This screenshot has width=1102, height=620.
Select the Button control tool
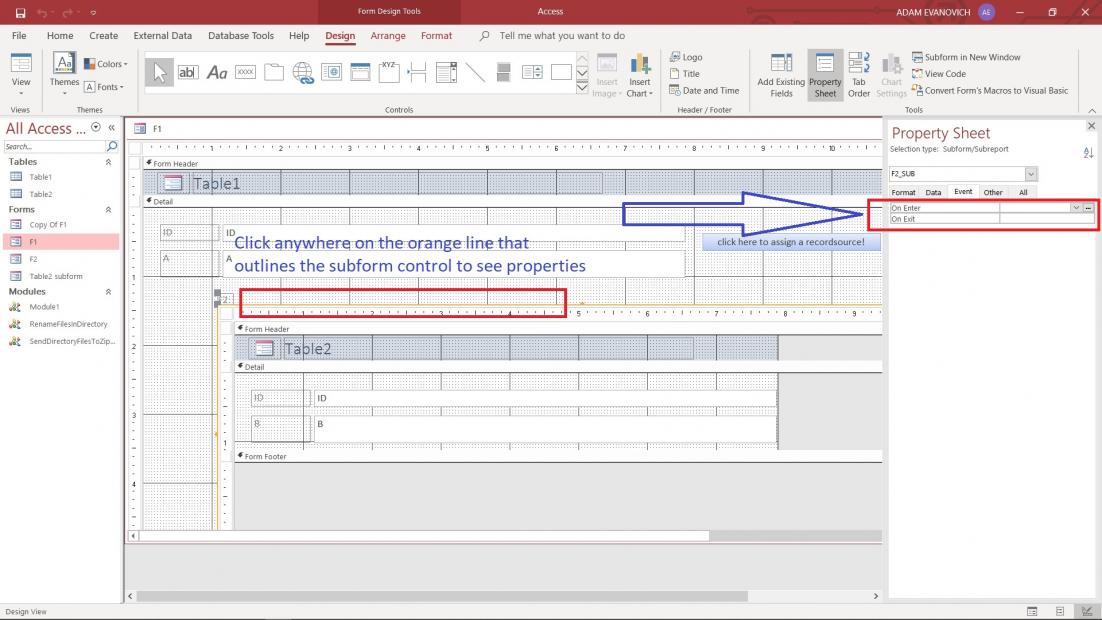(x=245, y=72)
